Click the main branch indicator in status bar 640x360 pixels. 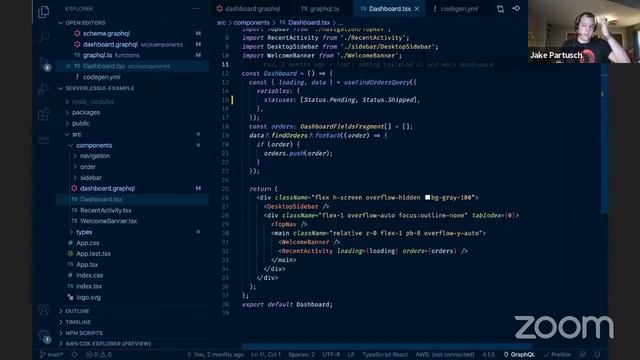[52, 355]
